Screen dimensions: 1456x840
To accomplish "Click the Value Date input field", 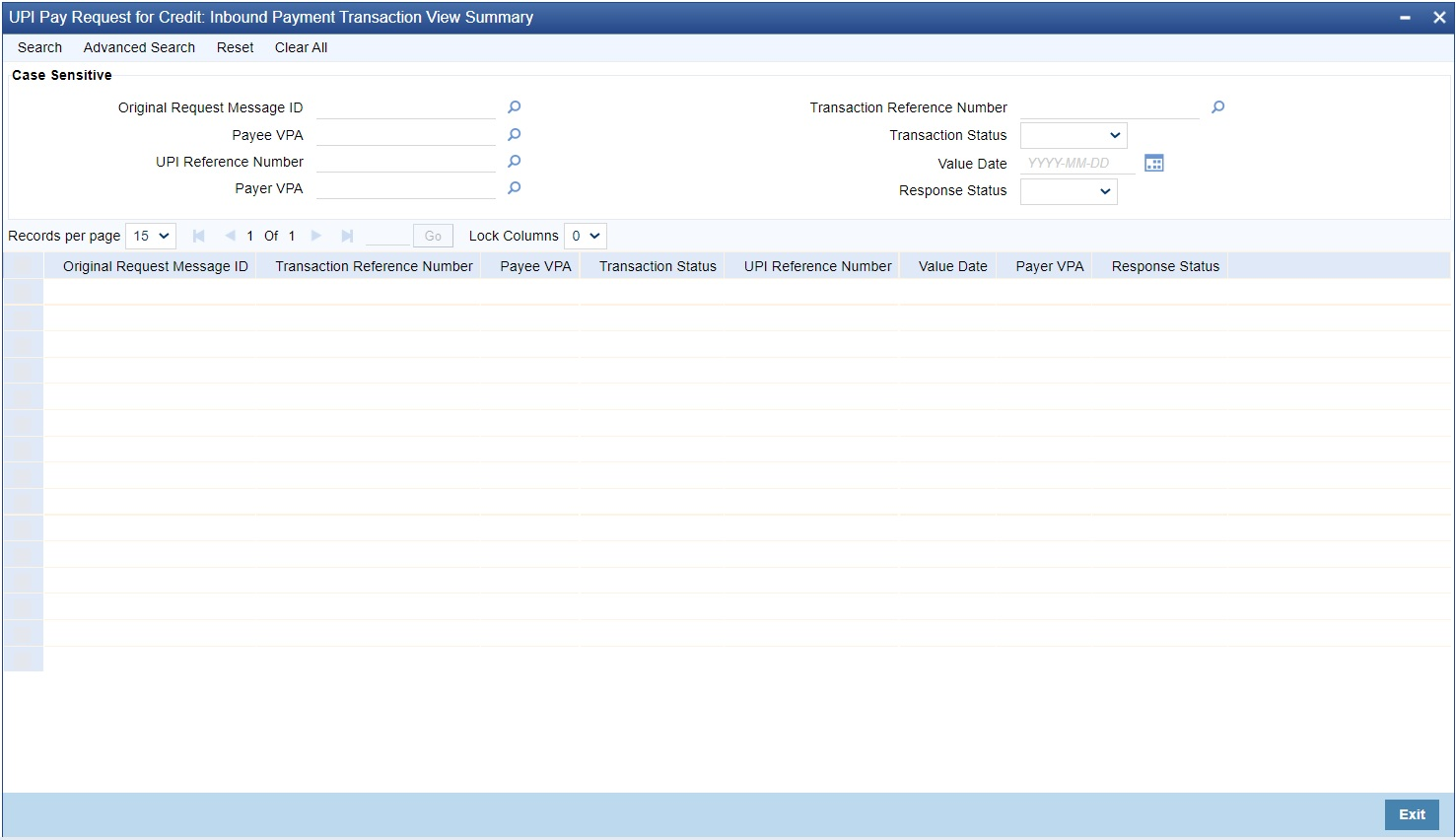I will point(1077,163).
